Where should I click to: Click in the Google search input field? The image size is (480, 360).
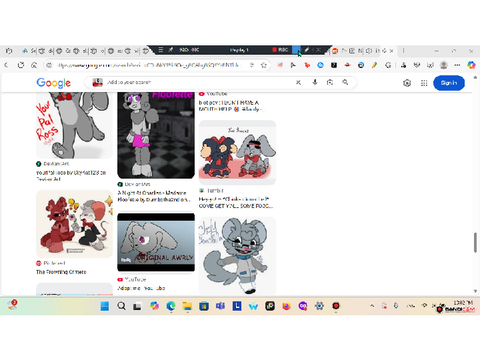(200, 82)
